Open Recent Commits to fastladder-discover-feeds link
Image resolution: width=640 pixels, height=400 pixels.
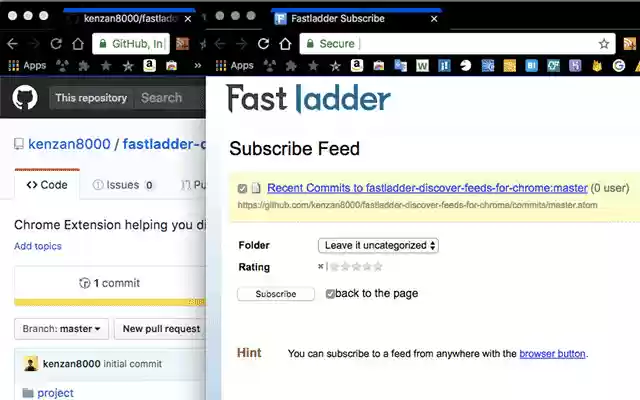tap(427, 188)
